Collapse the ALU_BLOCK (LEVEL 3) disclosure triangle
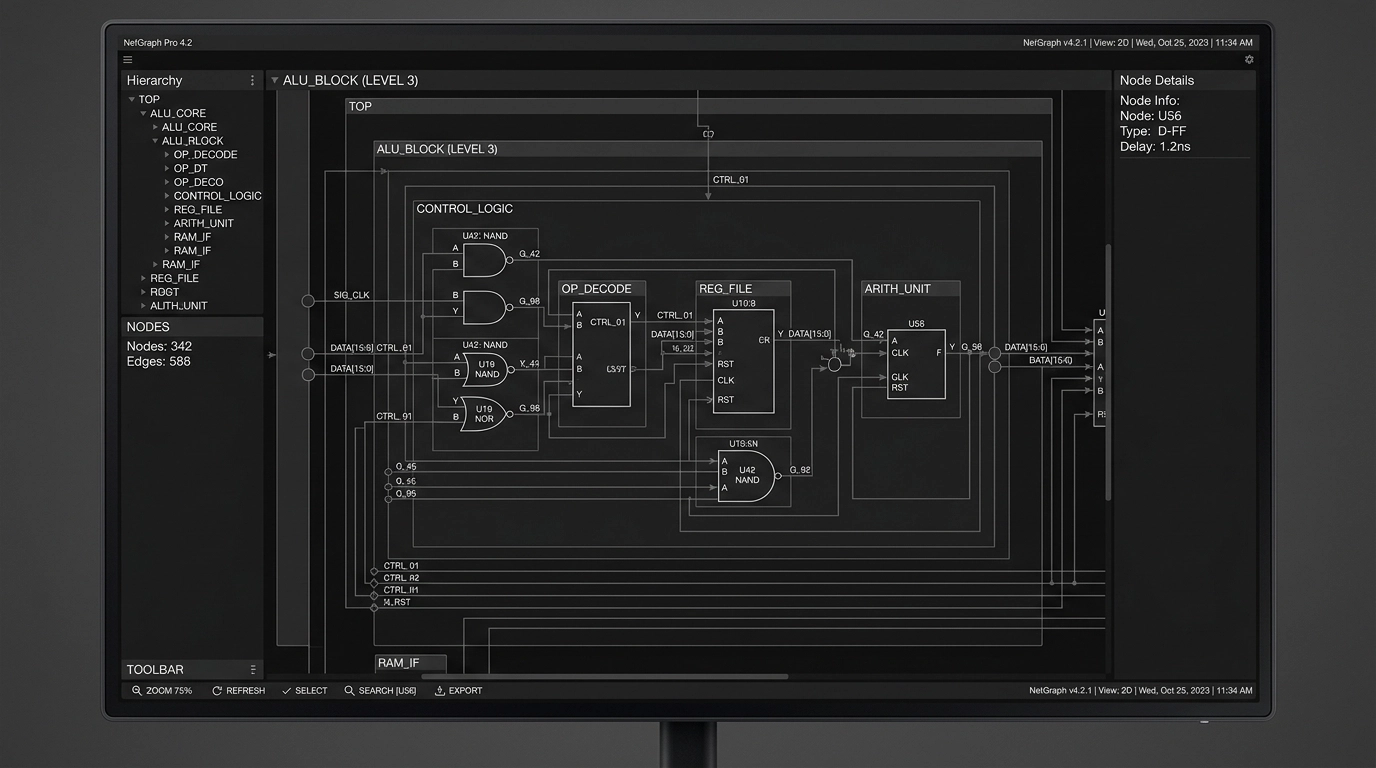Image resolution: width=1376 pixels, height=768 pixels. coord(274,80)
